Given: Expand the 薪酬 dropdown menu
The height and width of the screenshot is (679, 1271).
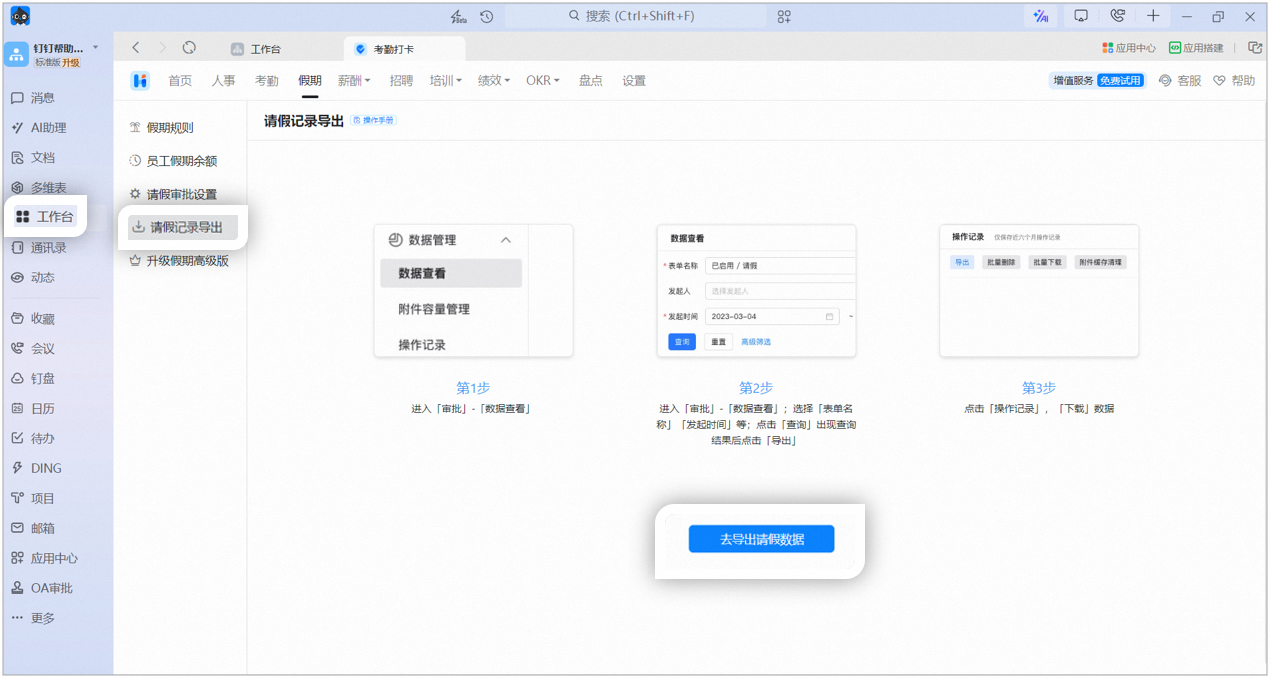Looking at the screenshot, I should pyautogui.click(x=354, y=81).
